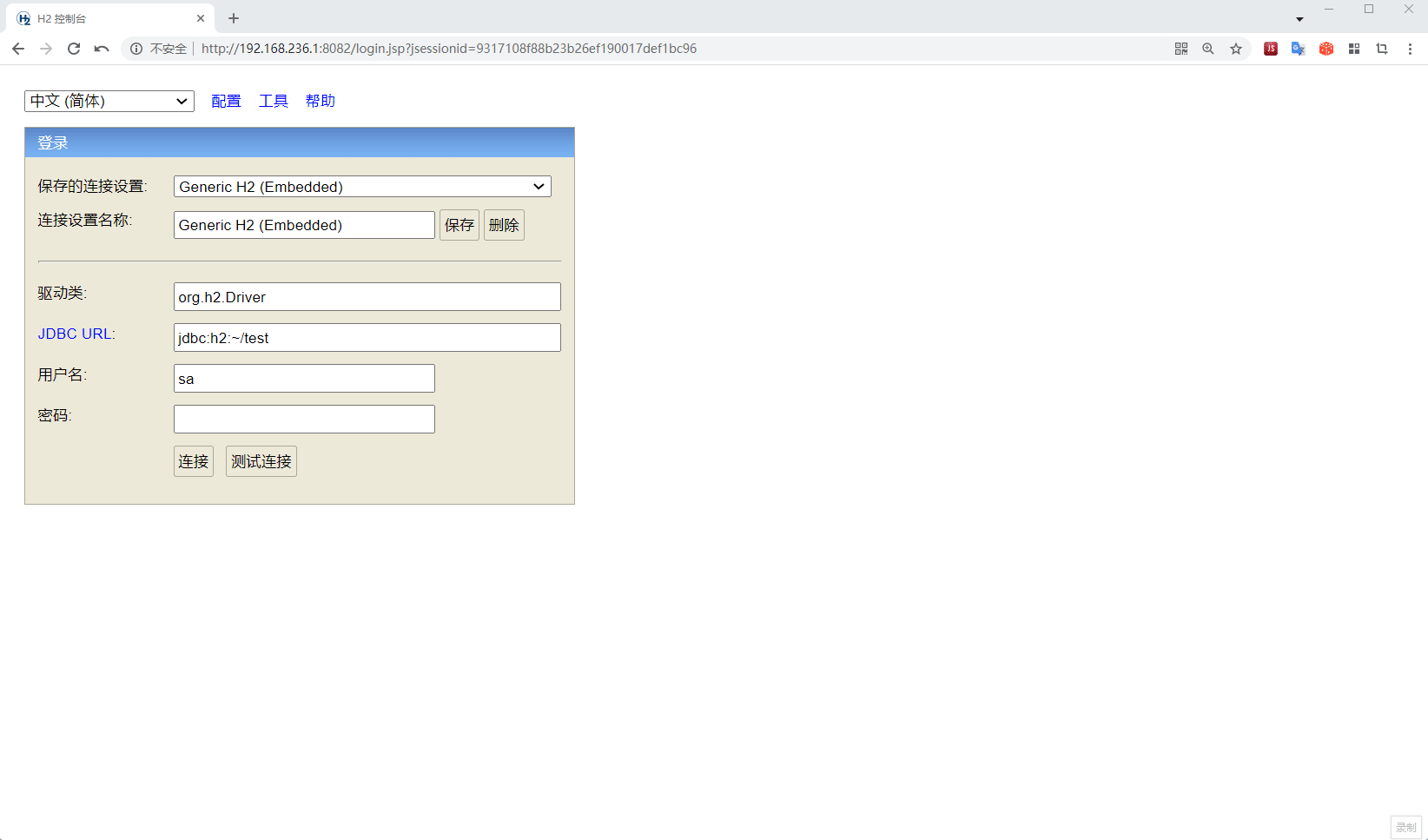Screen dimensions: 1428x840
Task: Focus the 驱动类 driver class field
Action: coord(367,296)
